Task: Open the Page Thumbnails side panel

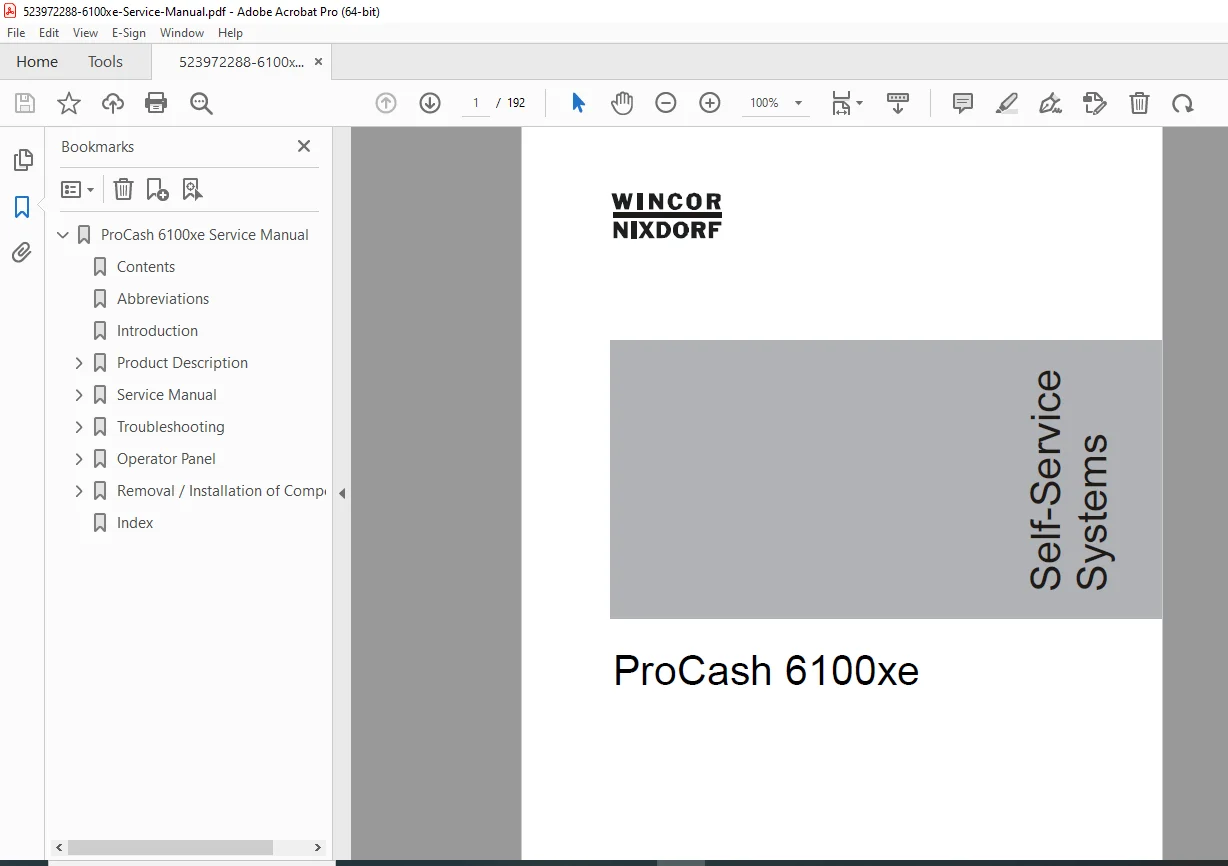Action: (22, 160)
